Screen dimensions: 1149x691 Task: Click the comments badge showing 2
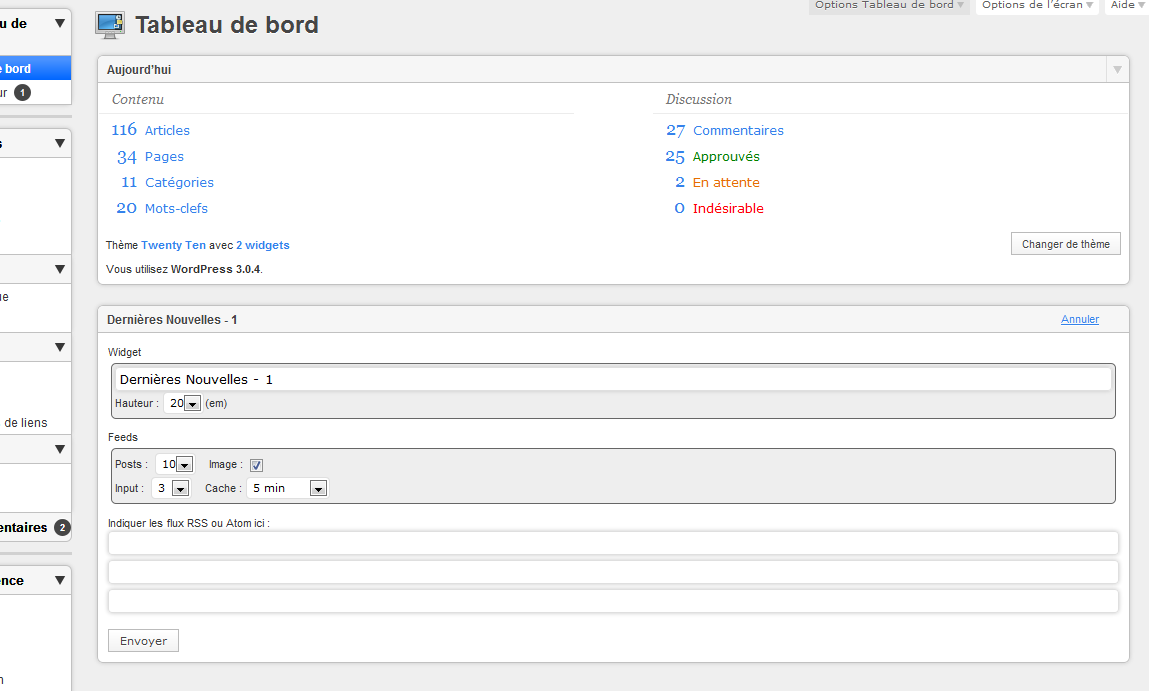click(62, 528)
